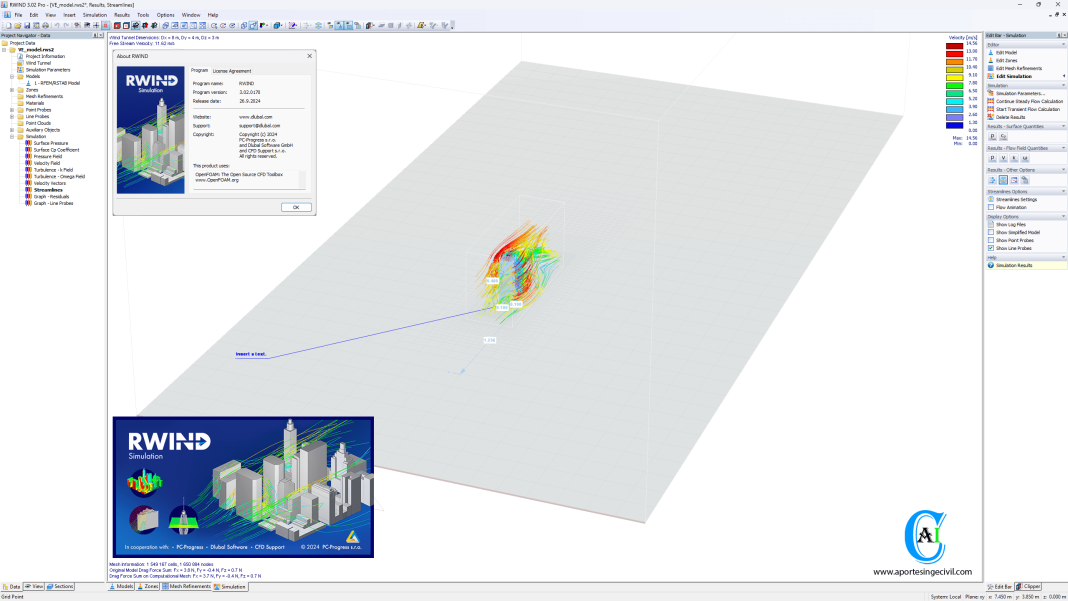Collapse the Results - Surface Quantities section
The width and height of the screenshot is (1068, 601).
(1063, 126)
